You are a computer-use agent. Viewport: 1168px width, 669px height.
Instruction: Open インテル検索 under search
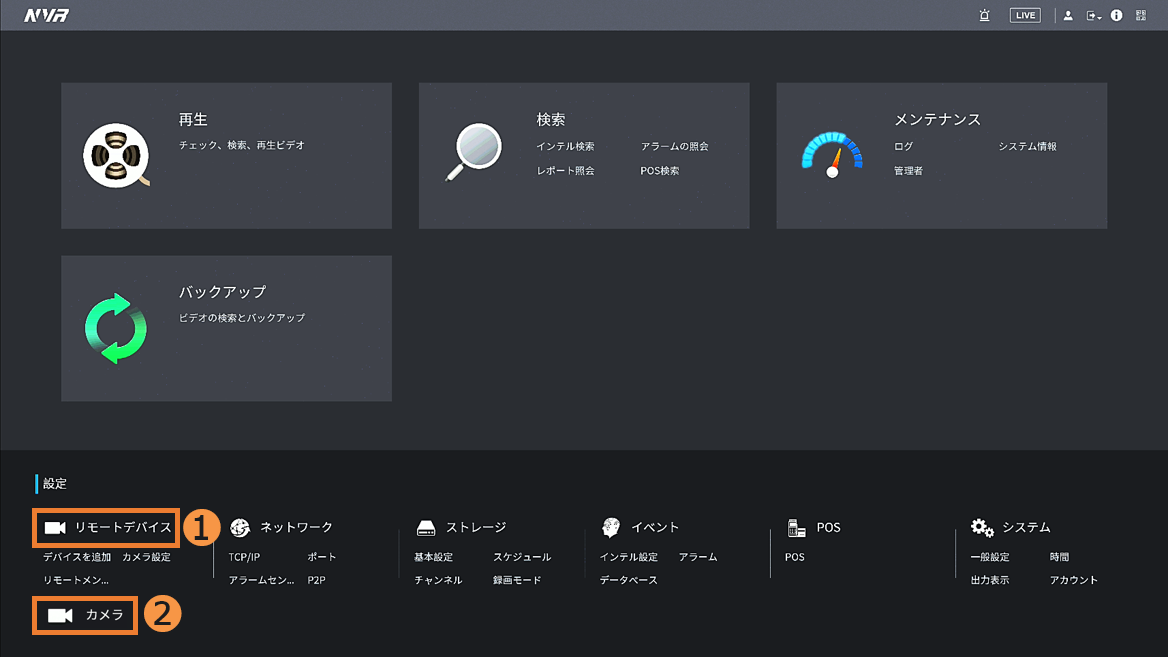565,146
